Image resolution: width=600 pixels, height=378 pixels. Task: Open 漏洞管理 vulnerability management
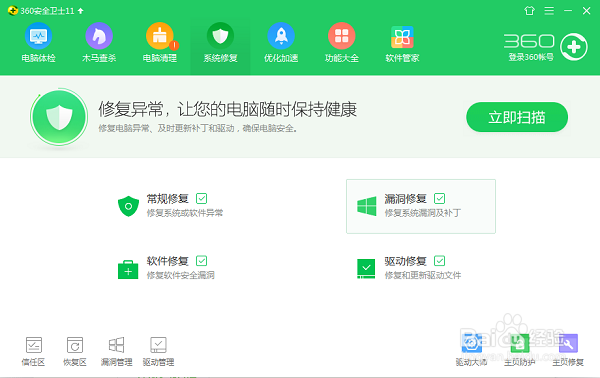tap(116, 351)
